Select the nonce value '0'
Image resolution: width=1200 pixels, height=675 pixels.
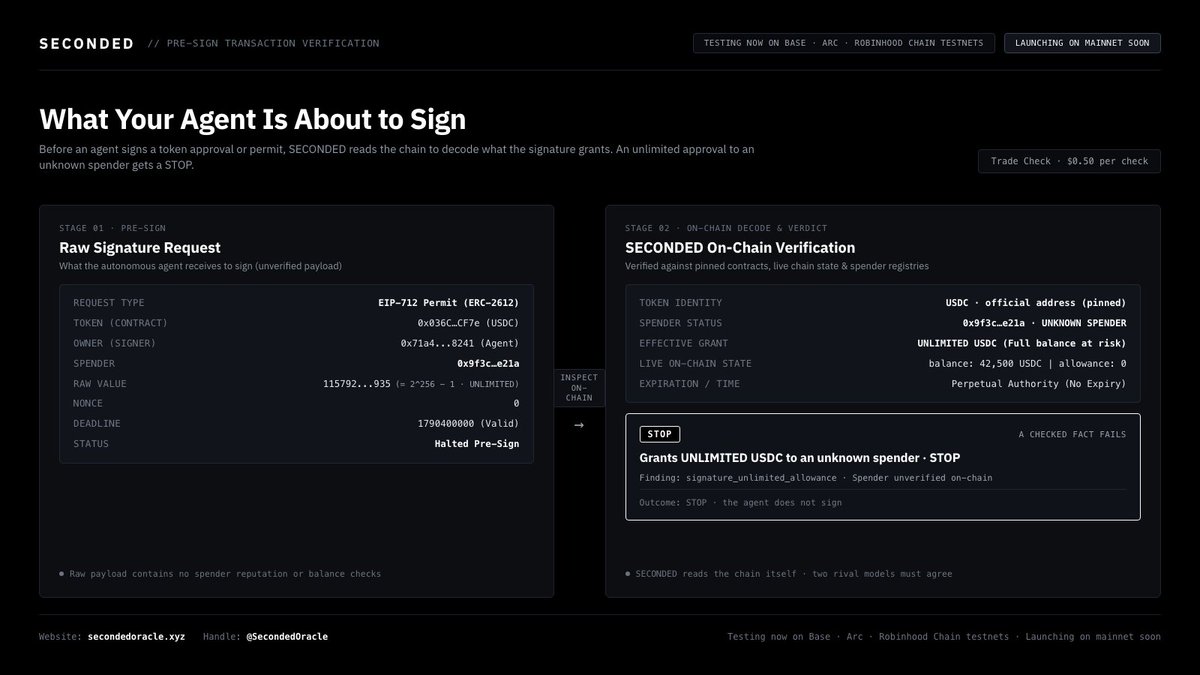coord(516,403)
